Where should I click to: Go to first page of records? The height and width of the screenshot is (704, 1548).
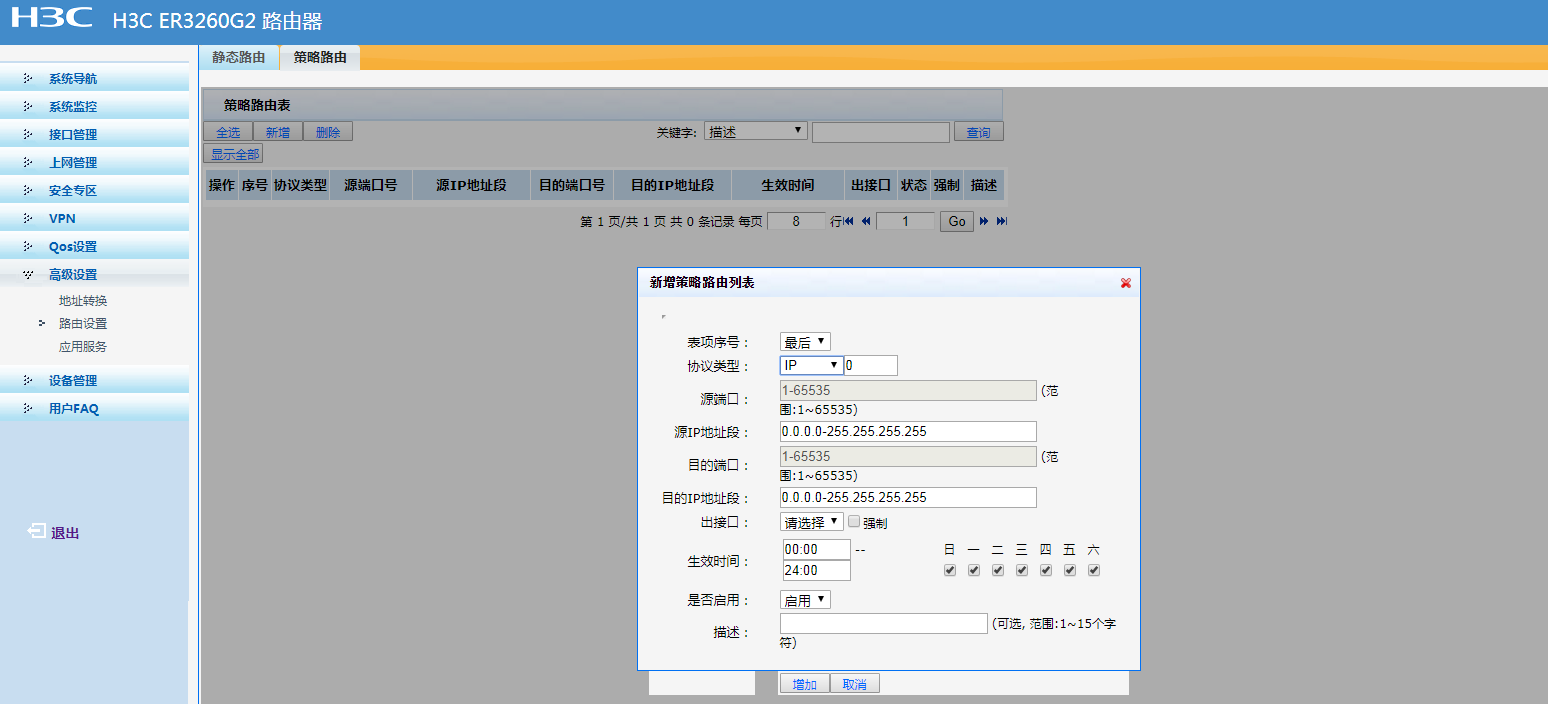point(849,221)
